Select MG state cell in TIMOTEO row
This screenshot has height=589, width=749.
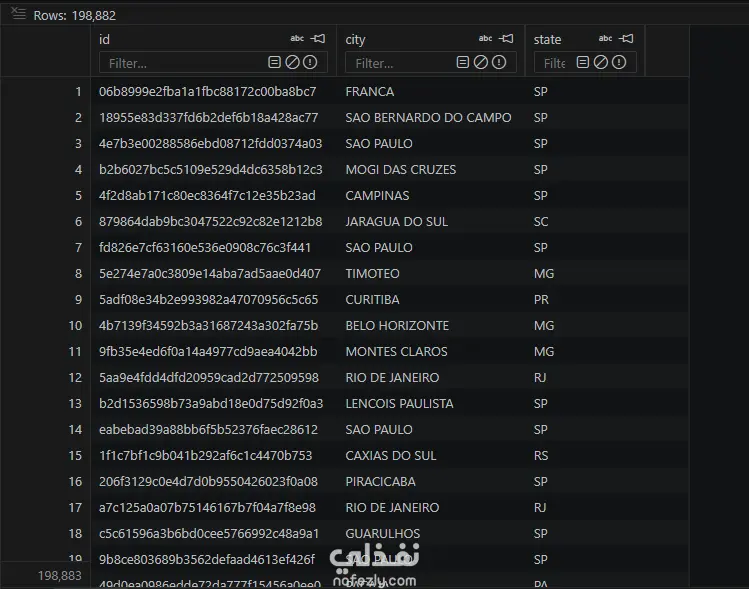click(x=544, y=274)
